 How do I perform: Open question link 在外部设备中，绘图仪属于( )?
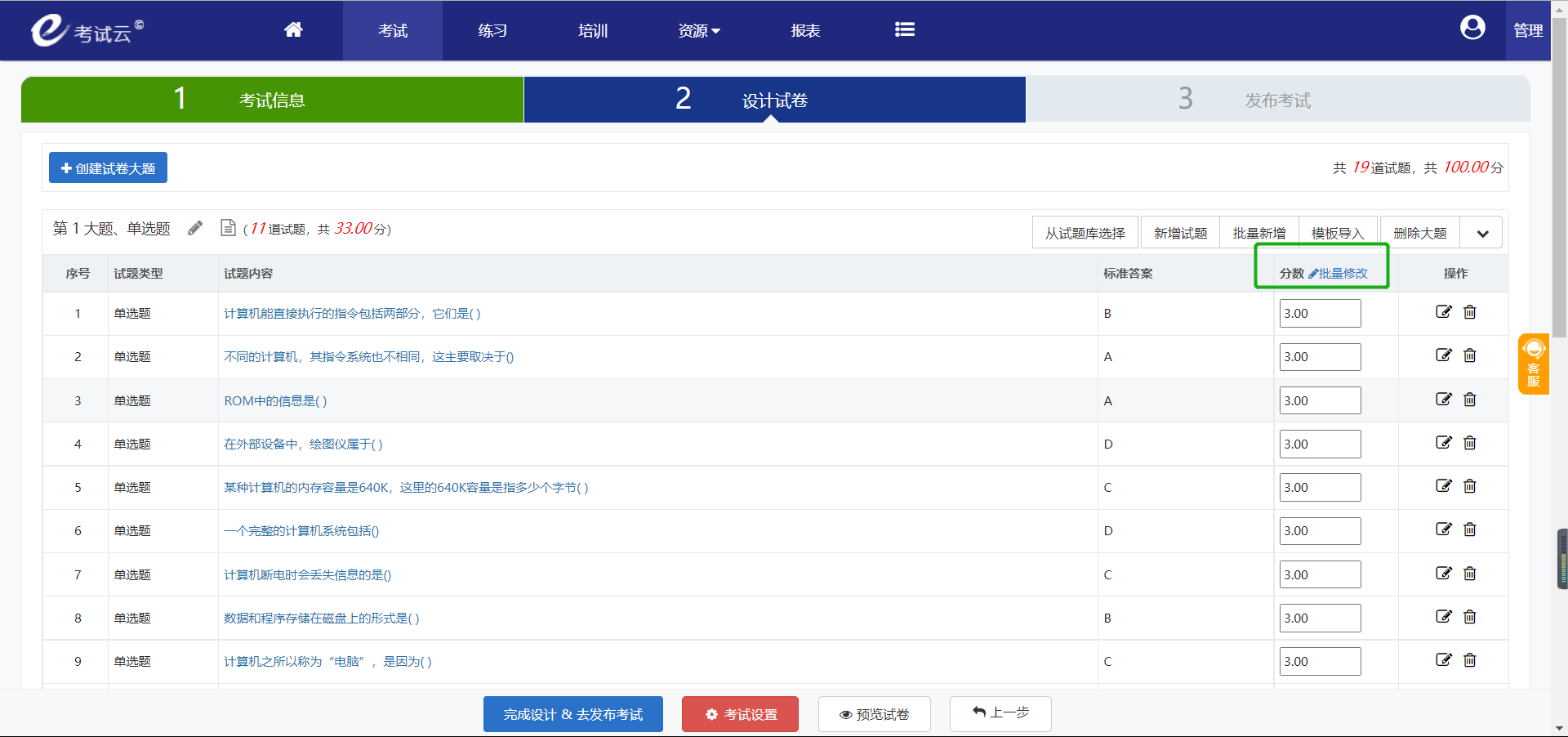(x=303, y=444)
